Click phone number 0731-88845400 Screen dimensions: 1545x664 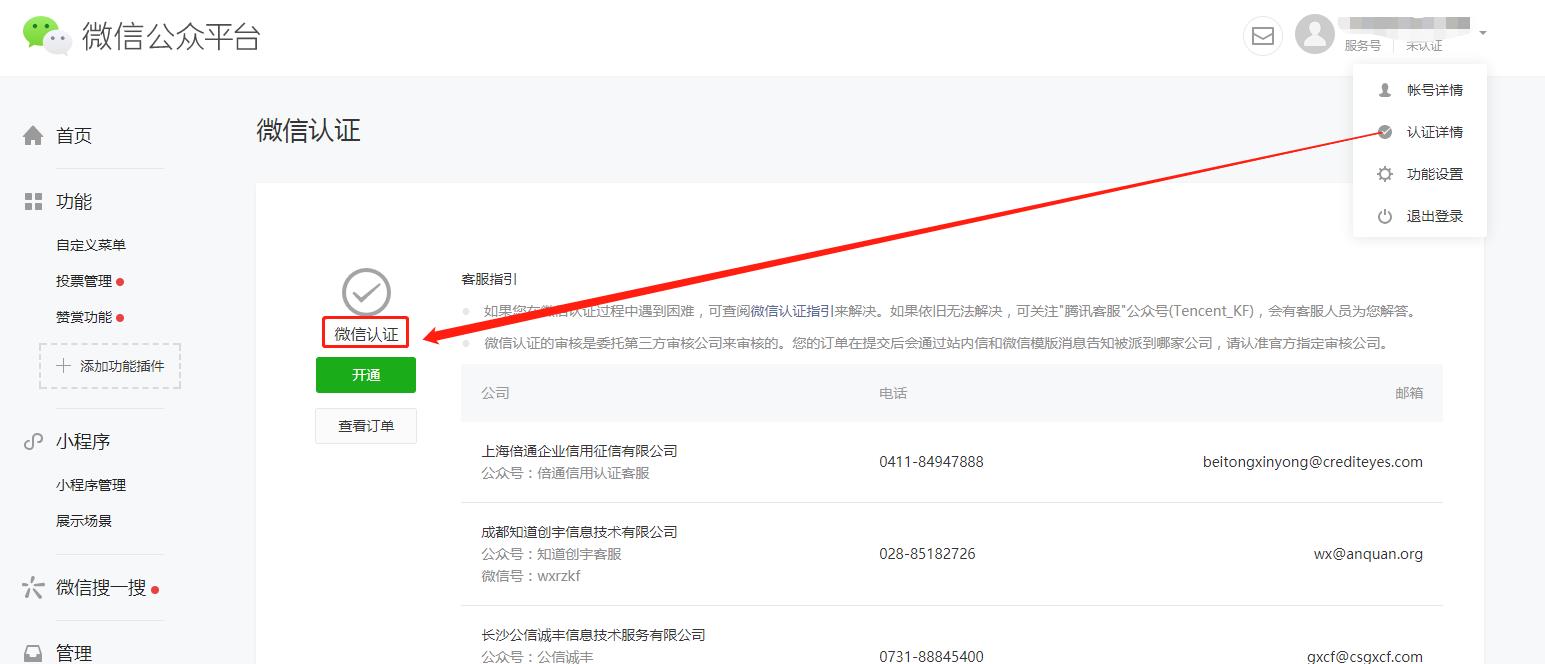coord(931,657)
